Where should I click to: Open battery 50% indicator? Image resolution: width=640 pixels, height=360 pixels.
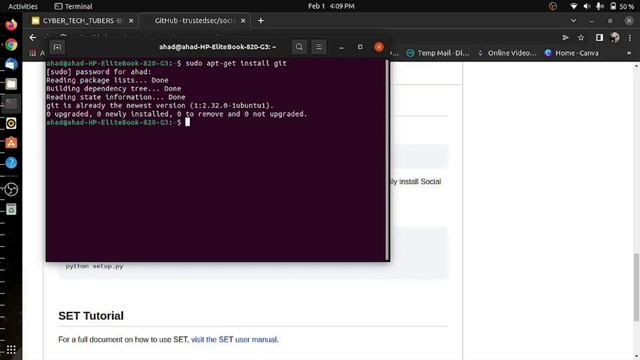click(x=622, y=6)
